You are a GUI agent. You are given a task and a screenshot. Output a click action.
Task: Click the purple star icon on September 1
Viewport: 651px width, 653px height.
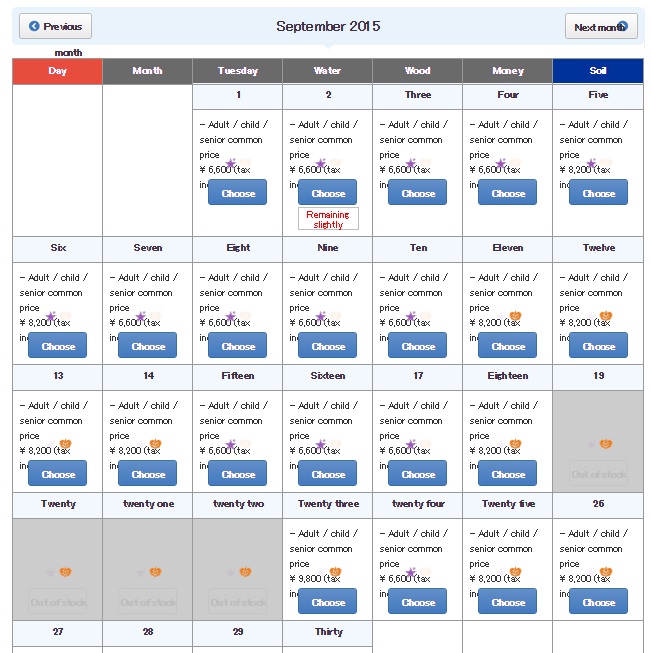(x=231, y=163)
